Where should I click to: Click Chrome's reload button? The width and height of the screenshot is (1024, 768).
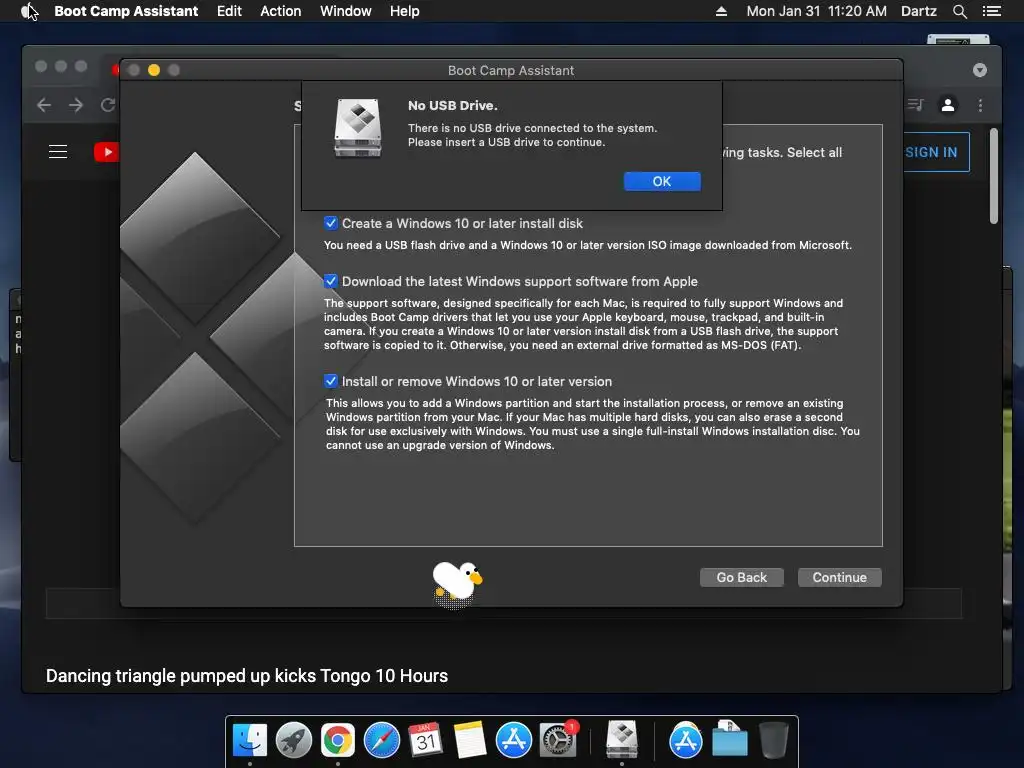(x=108, y=105)
